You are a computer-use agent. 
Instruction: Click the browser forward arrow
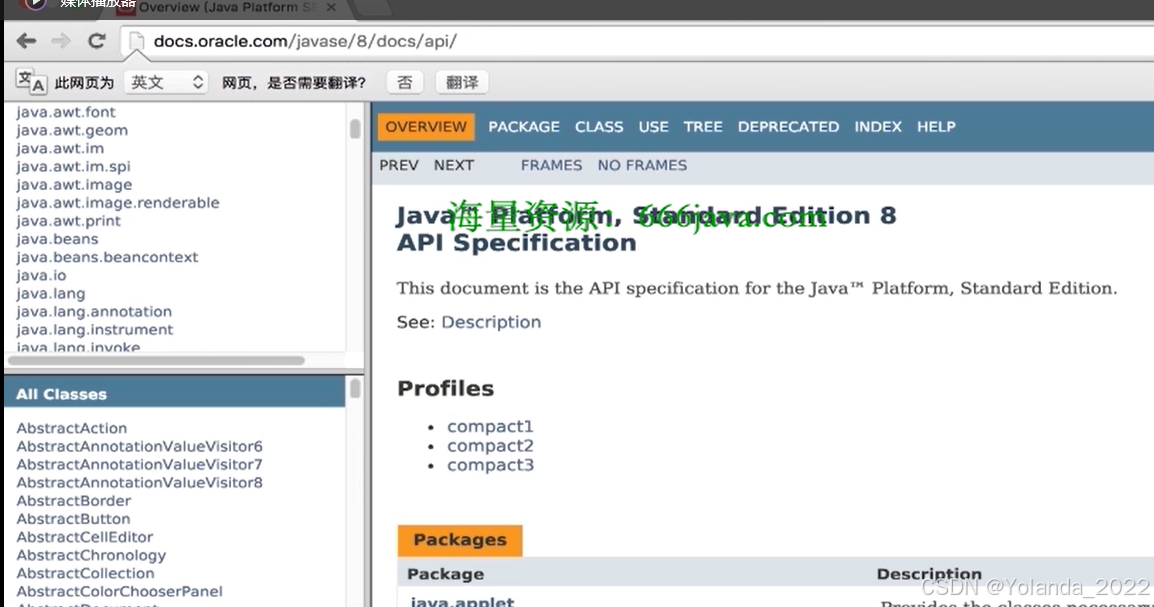point(61,40)
